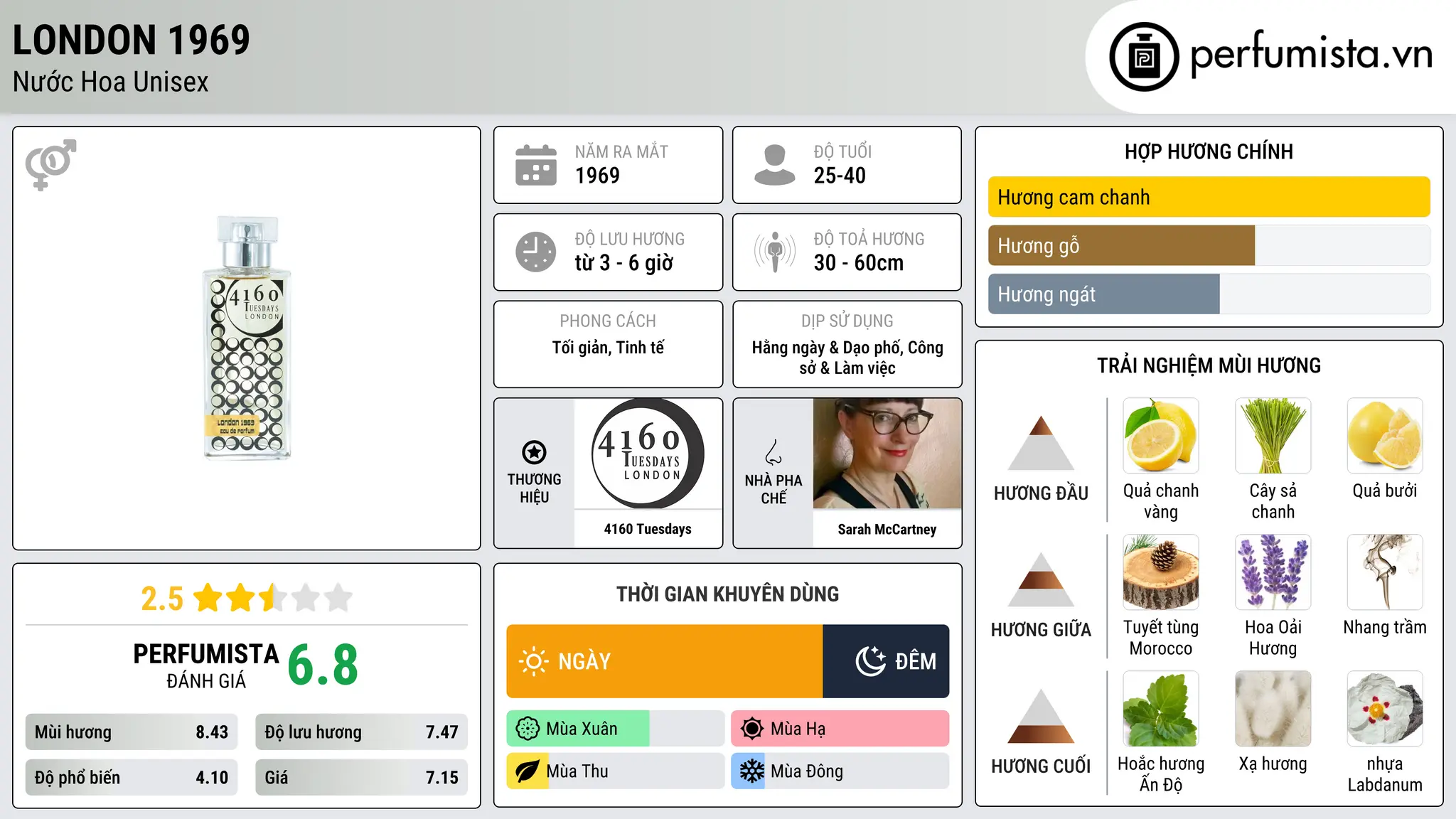Click the Độ lưu hương 7.47 score row

[361, 732]
